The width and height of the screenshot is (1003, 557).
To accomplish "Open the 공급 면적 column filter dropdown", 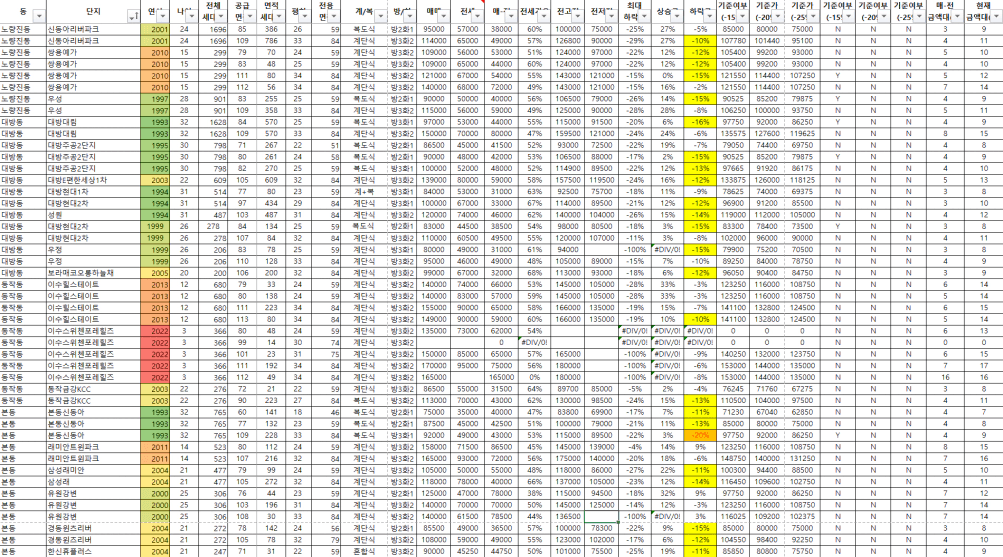I will pyautogui.click(x=249, y=16).
